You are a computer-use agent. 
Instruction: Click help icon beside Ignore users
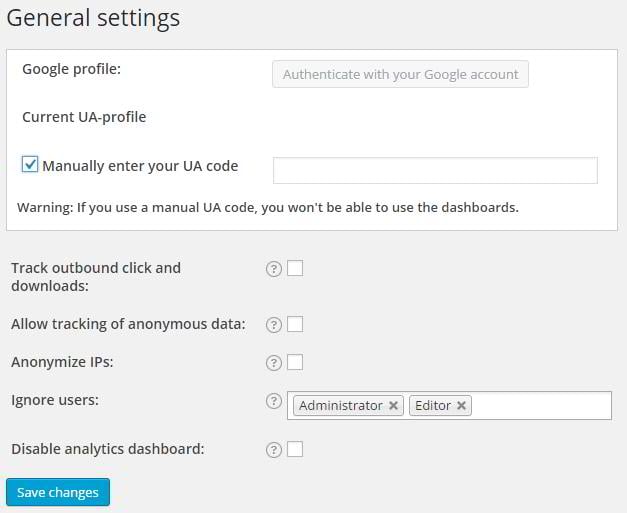(274, 401)
